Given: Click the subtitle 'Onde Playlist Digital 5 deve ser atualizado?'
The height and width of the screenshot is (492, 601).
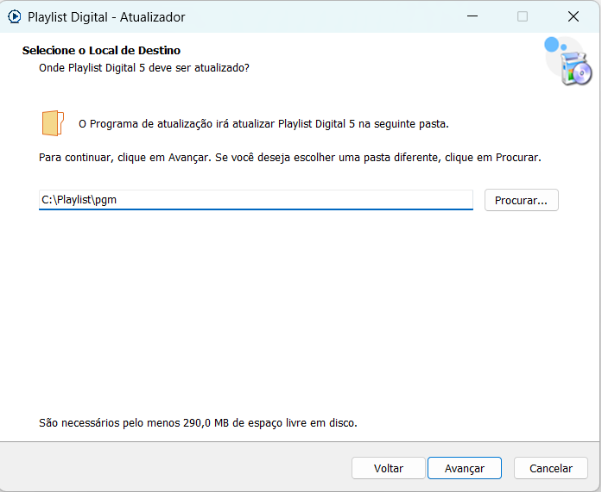Looking at the screenshot, I should (x=143, y=67).
